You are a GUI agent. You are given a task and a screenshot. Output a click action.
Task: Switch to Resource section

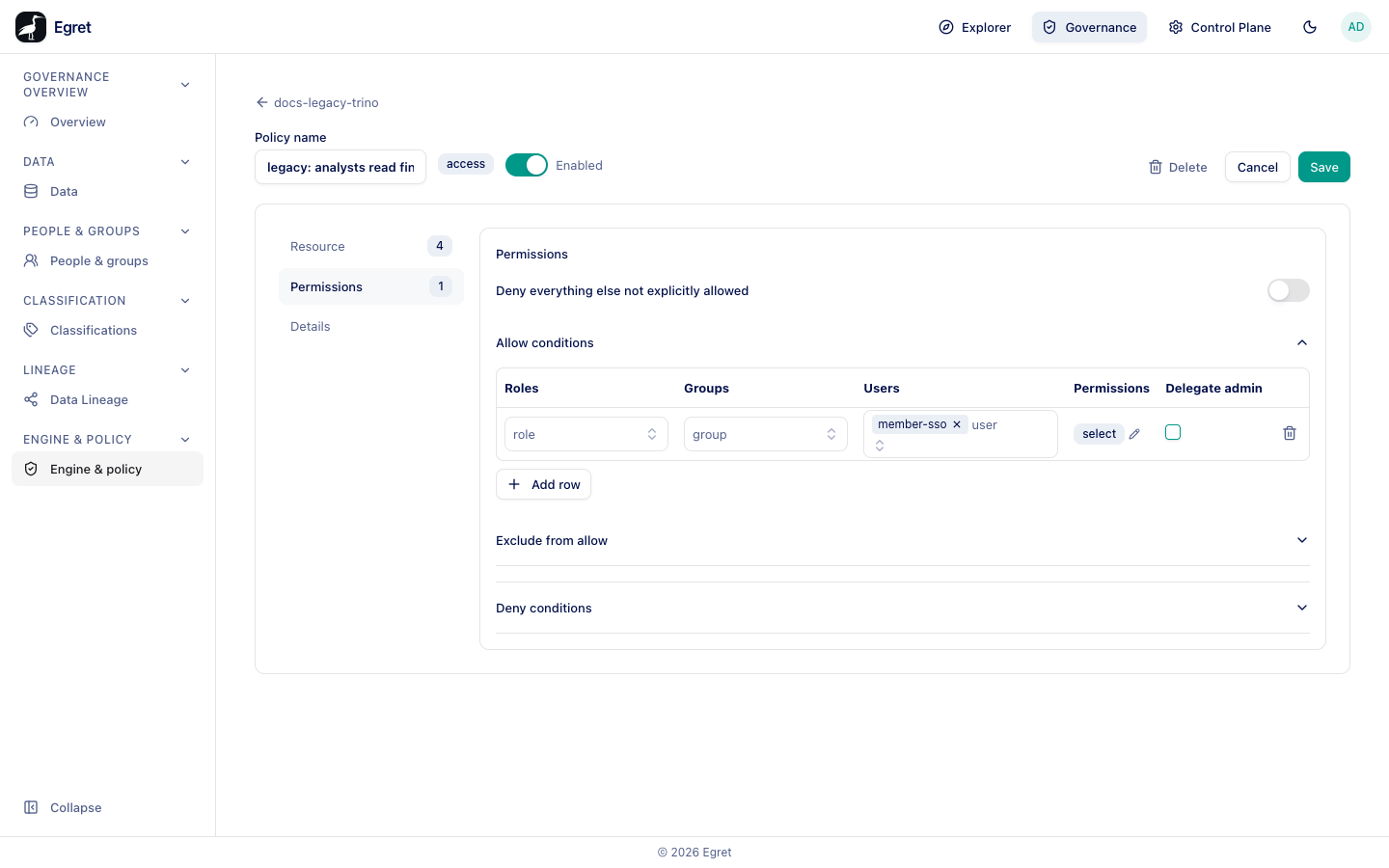click(371, 246)
